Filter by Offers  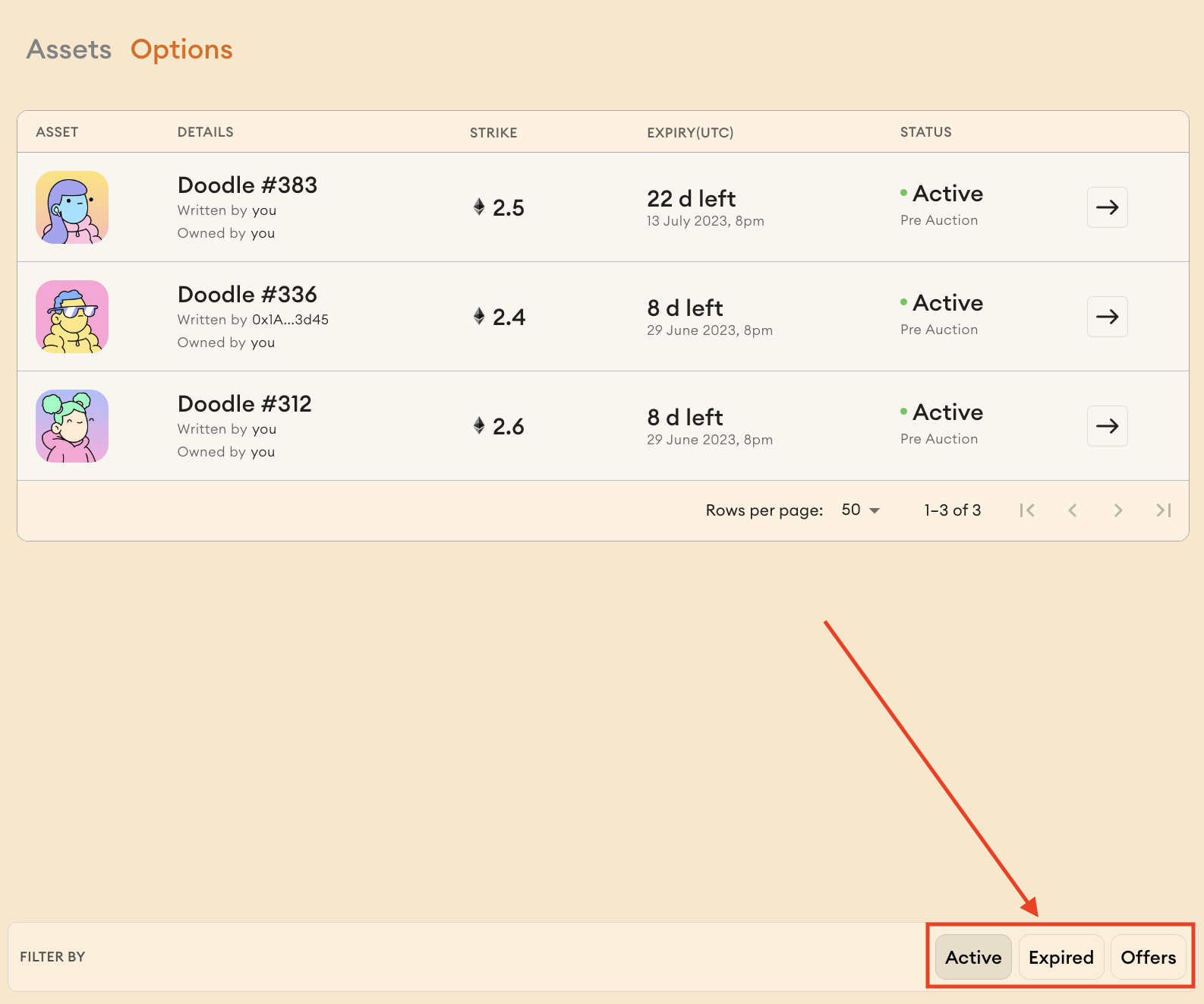click(x=1149, y=957)
